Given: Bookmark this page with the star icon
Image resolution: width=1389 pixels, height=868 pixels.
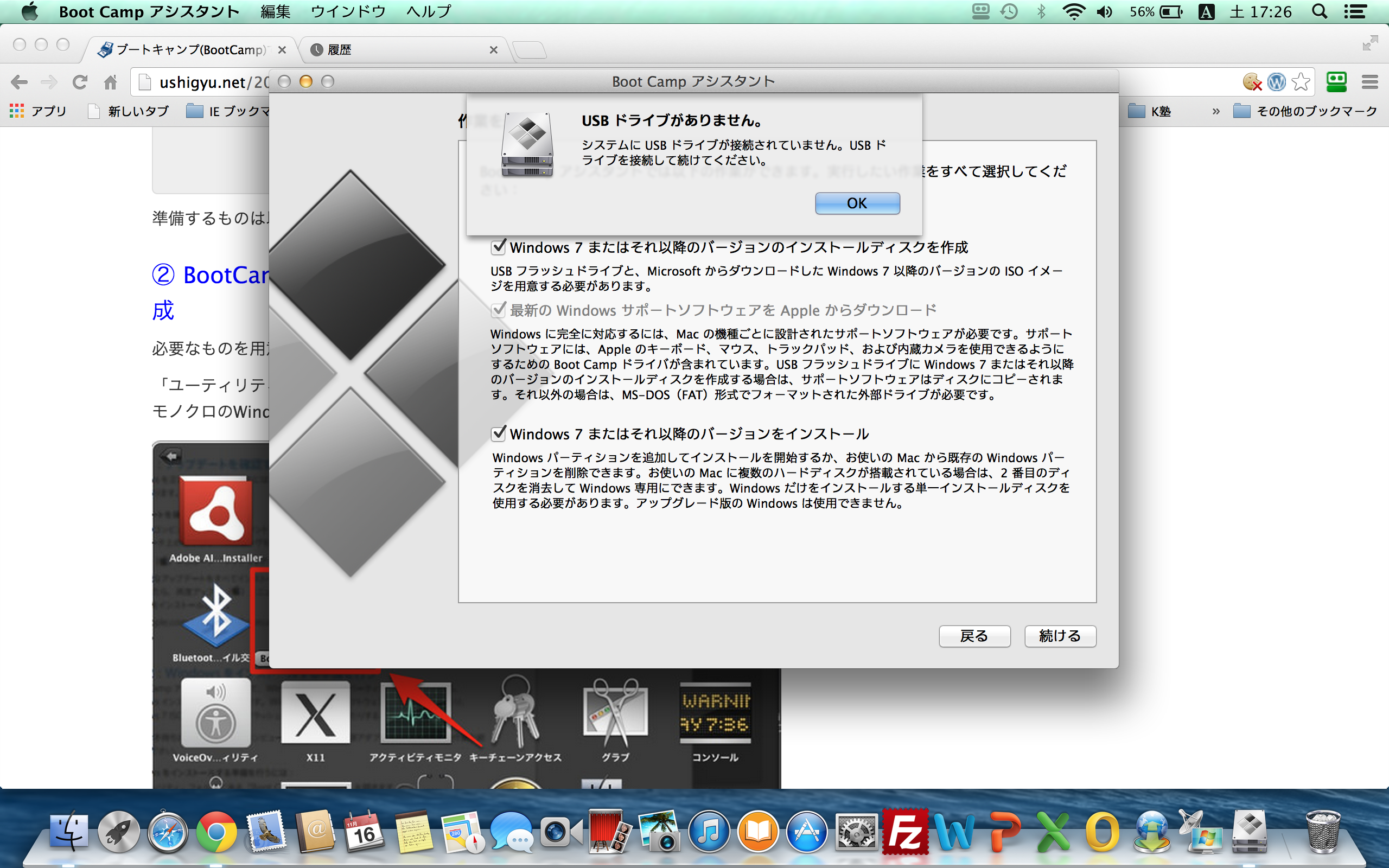Looking at the screenshot, I should coord(1301,82).
